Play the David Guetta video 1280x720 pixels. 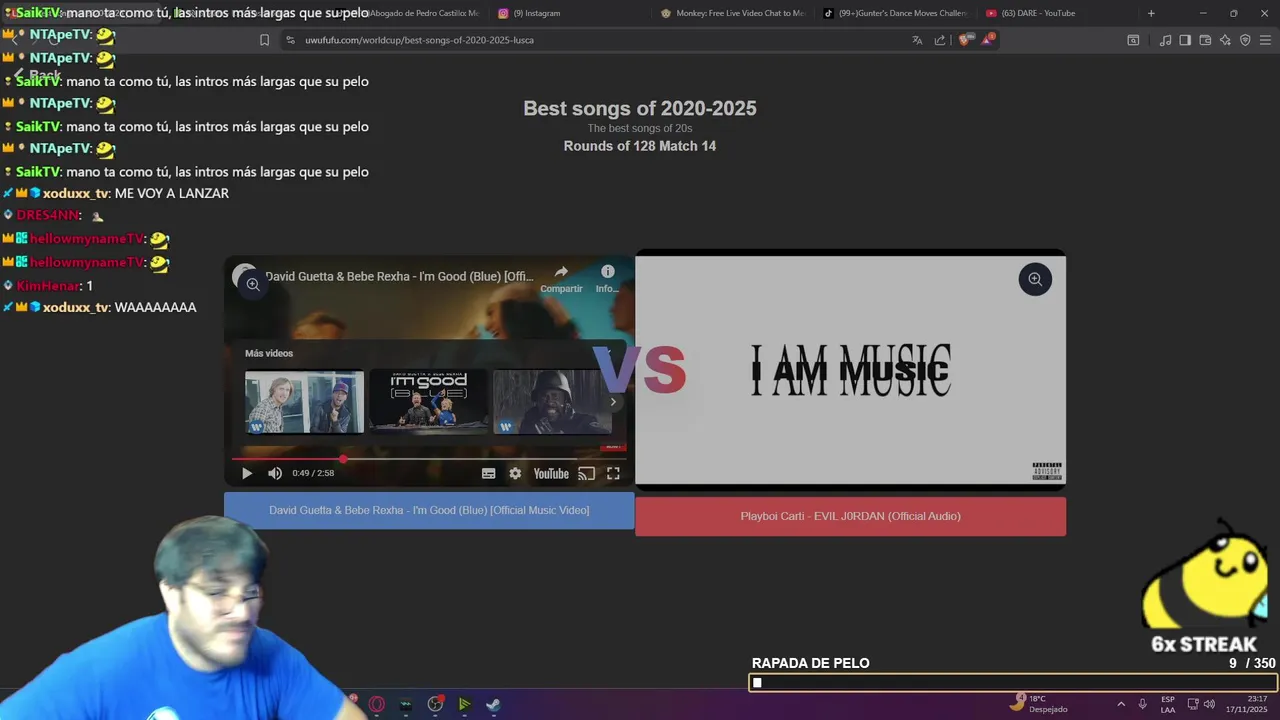tap(247, 474)
